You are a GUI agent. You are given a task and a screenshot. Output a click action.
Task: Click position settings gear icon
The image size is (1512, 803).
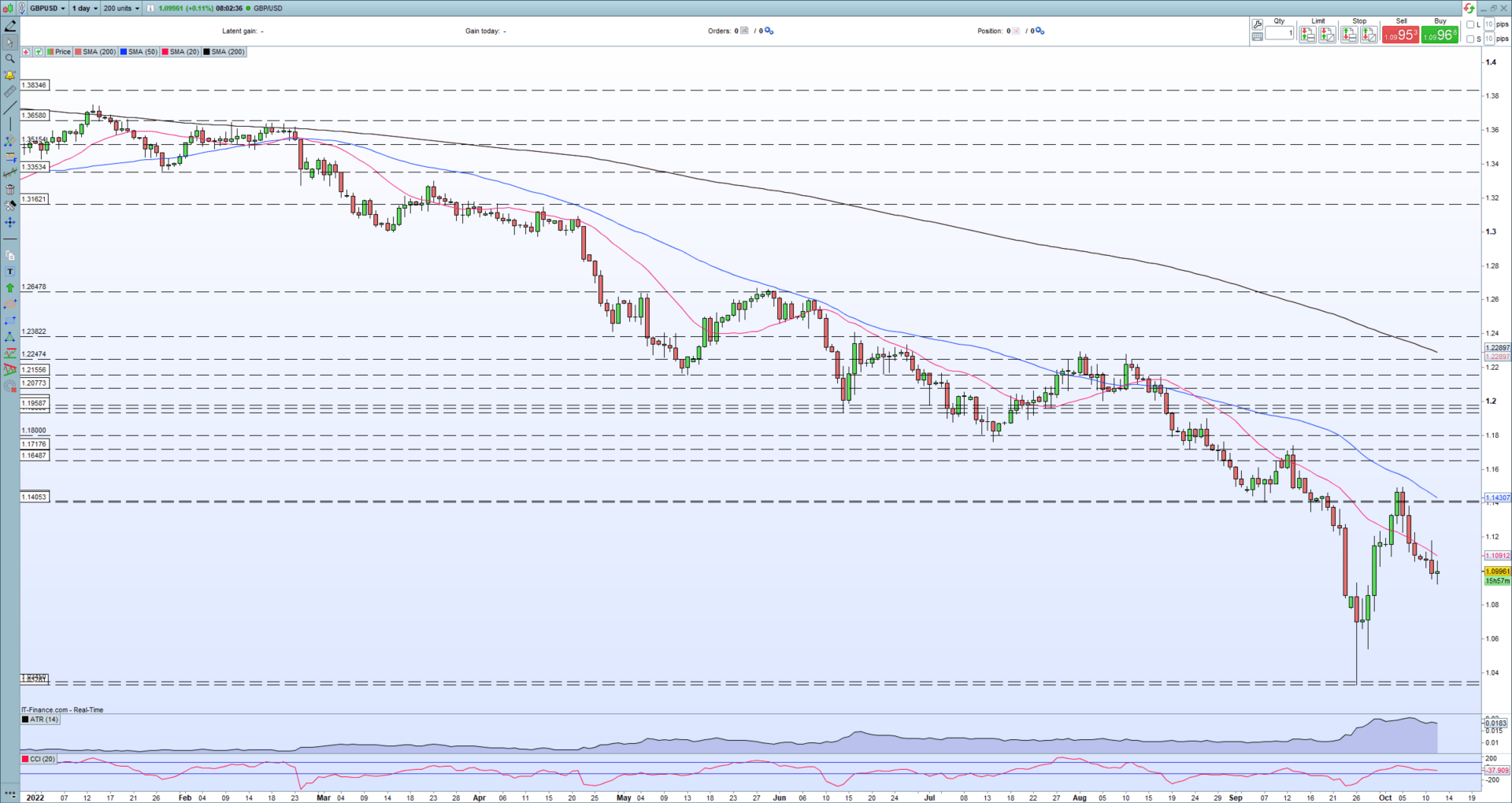pos(1039,31)
